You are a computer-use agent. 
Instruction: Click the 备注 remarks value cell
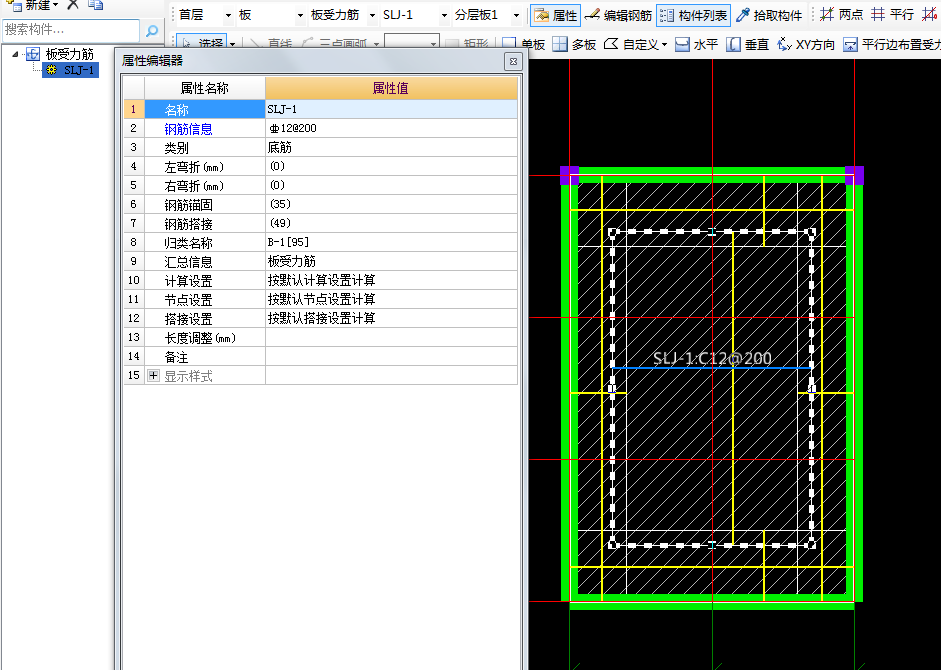click(391, 357)
